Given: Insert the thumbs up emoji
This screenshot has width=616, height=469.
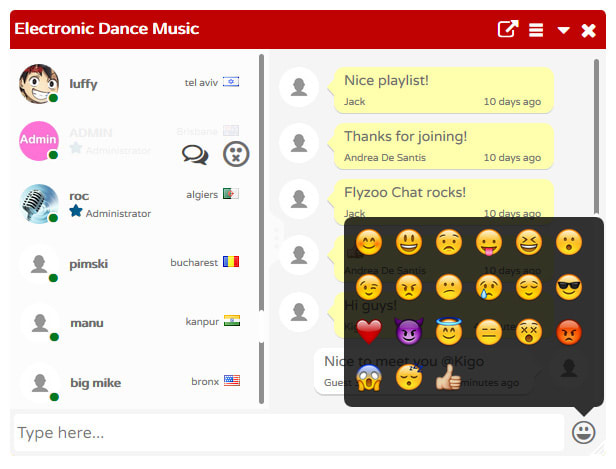Looking at the screenshot, I should [449, 377].
